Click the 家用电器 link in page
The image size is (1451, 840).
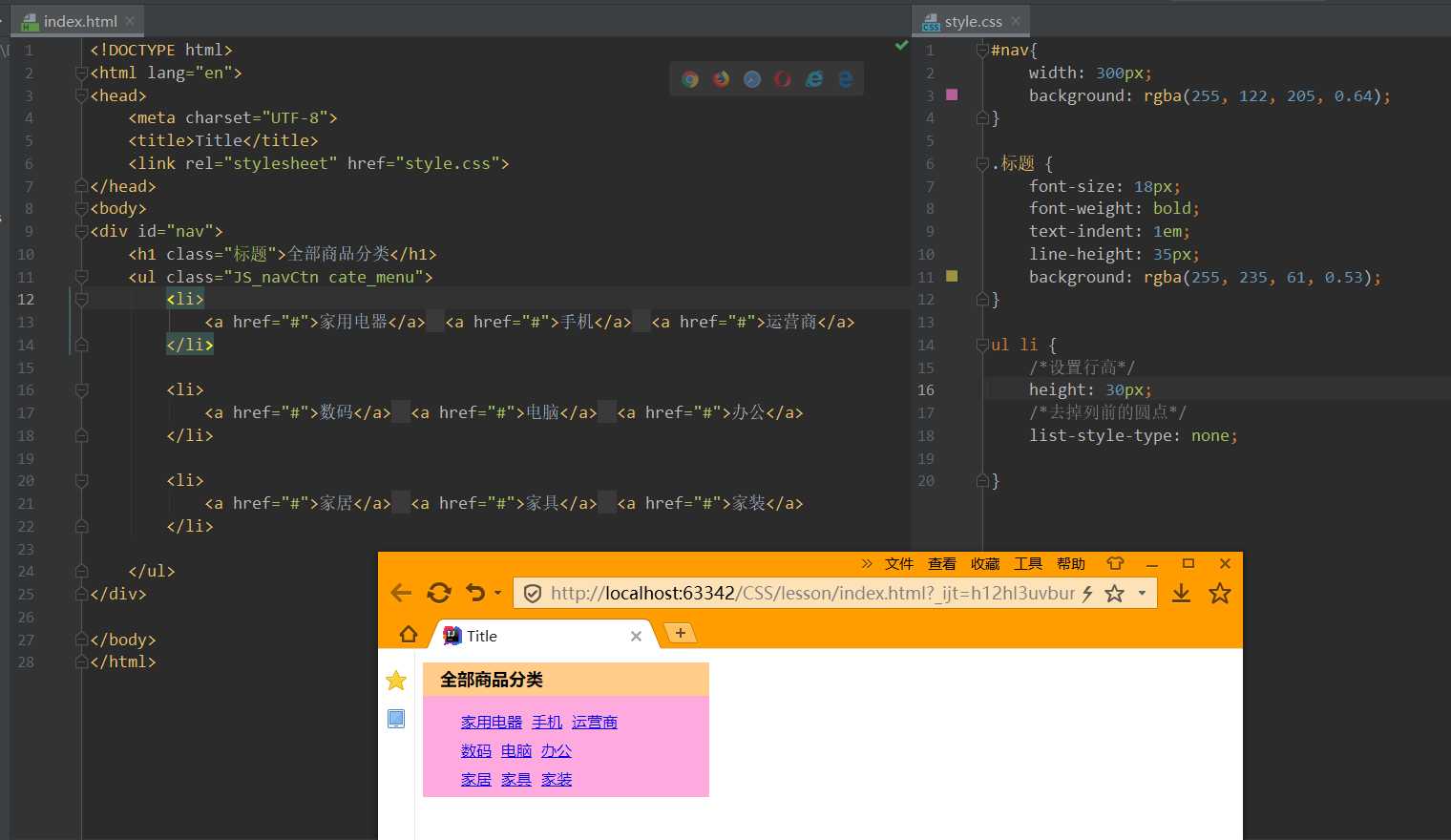click(492, 723)
